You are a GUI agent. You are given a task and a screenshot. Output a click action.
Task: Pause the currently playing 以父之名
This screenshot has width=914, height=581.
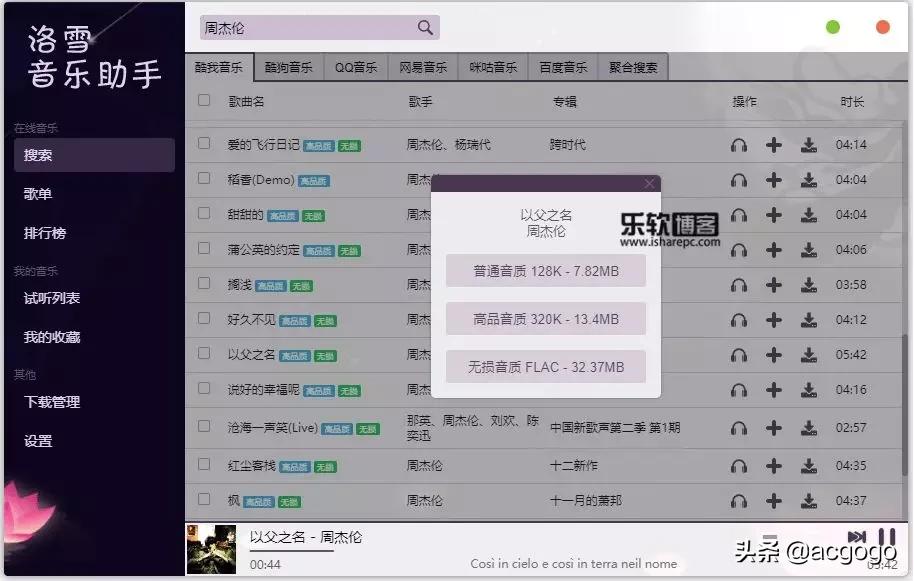coord(884,535)
